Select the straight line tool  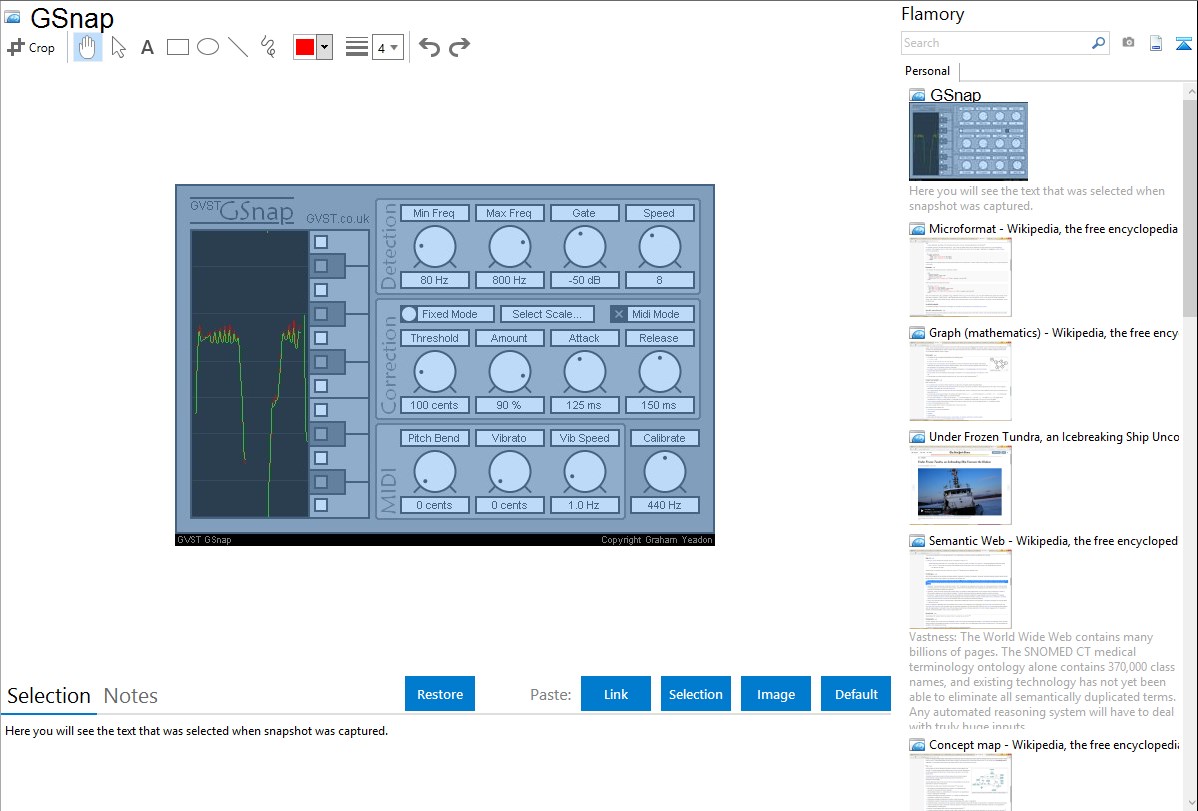[238, 47]
